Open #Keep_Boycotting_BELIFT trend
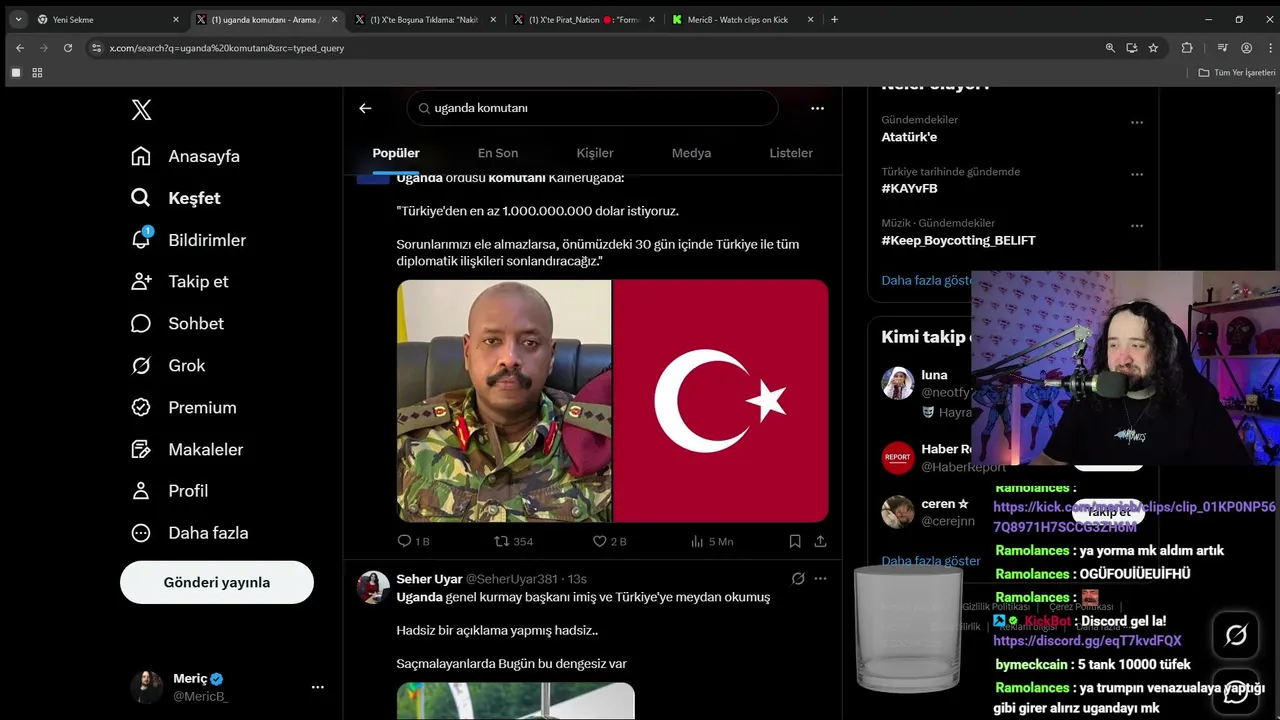 pos(958,240)
